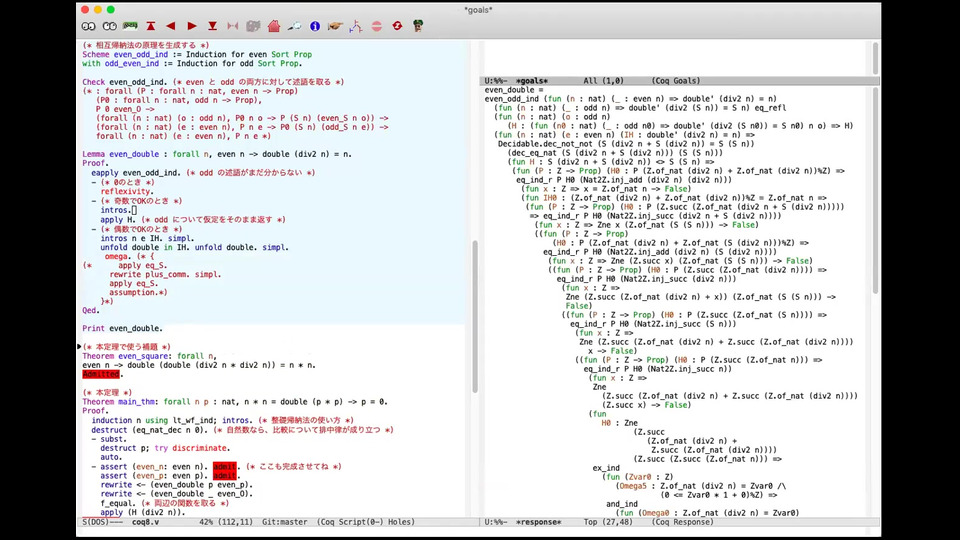Viewport: 960px width, 540px height.
Task: Click the yellow minimize window button
Action: [98, 10]
